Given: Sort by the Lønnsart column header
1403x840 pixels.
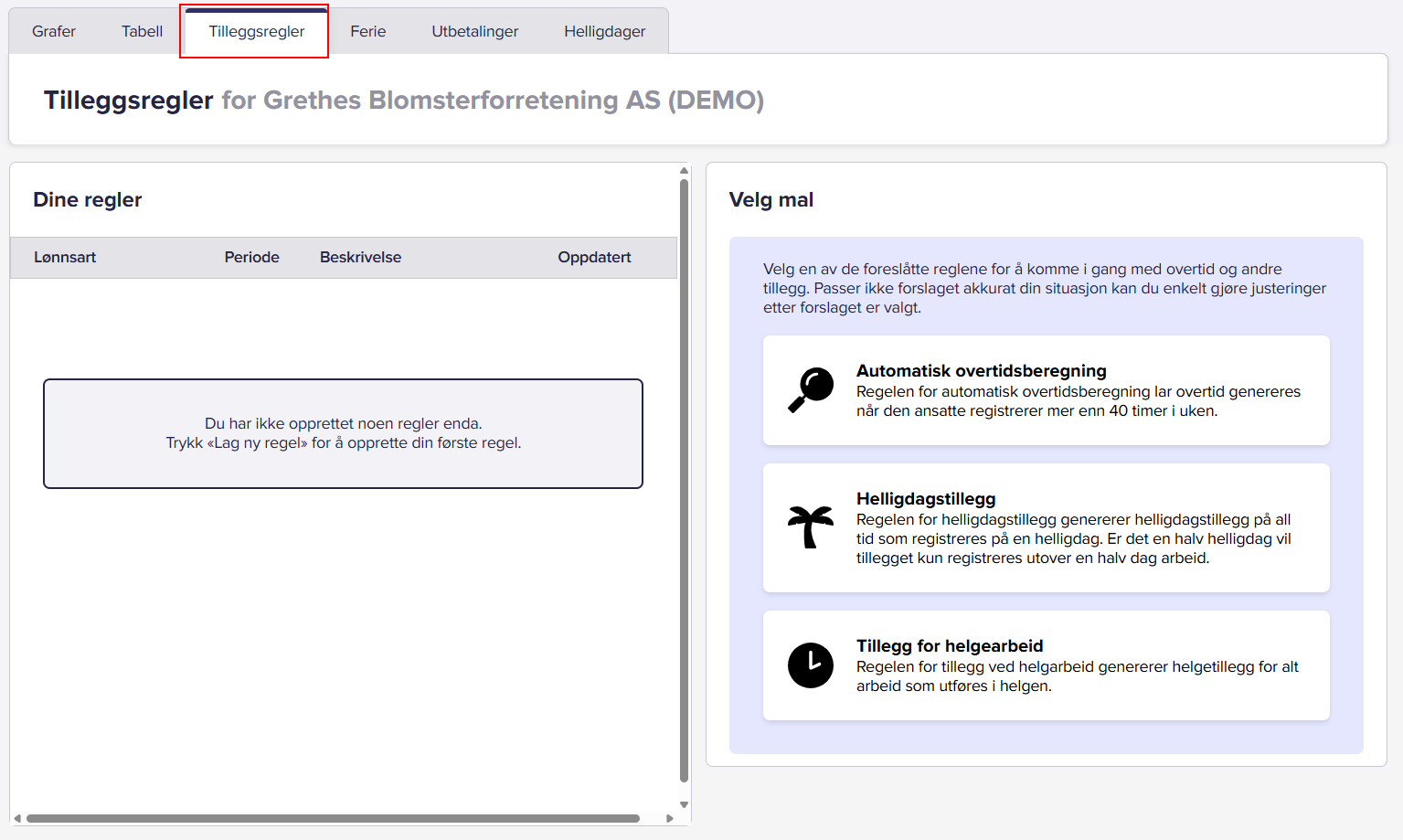Looking at the screenshot, I should click(x=65, y=257).
